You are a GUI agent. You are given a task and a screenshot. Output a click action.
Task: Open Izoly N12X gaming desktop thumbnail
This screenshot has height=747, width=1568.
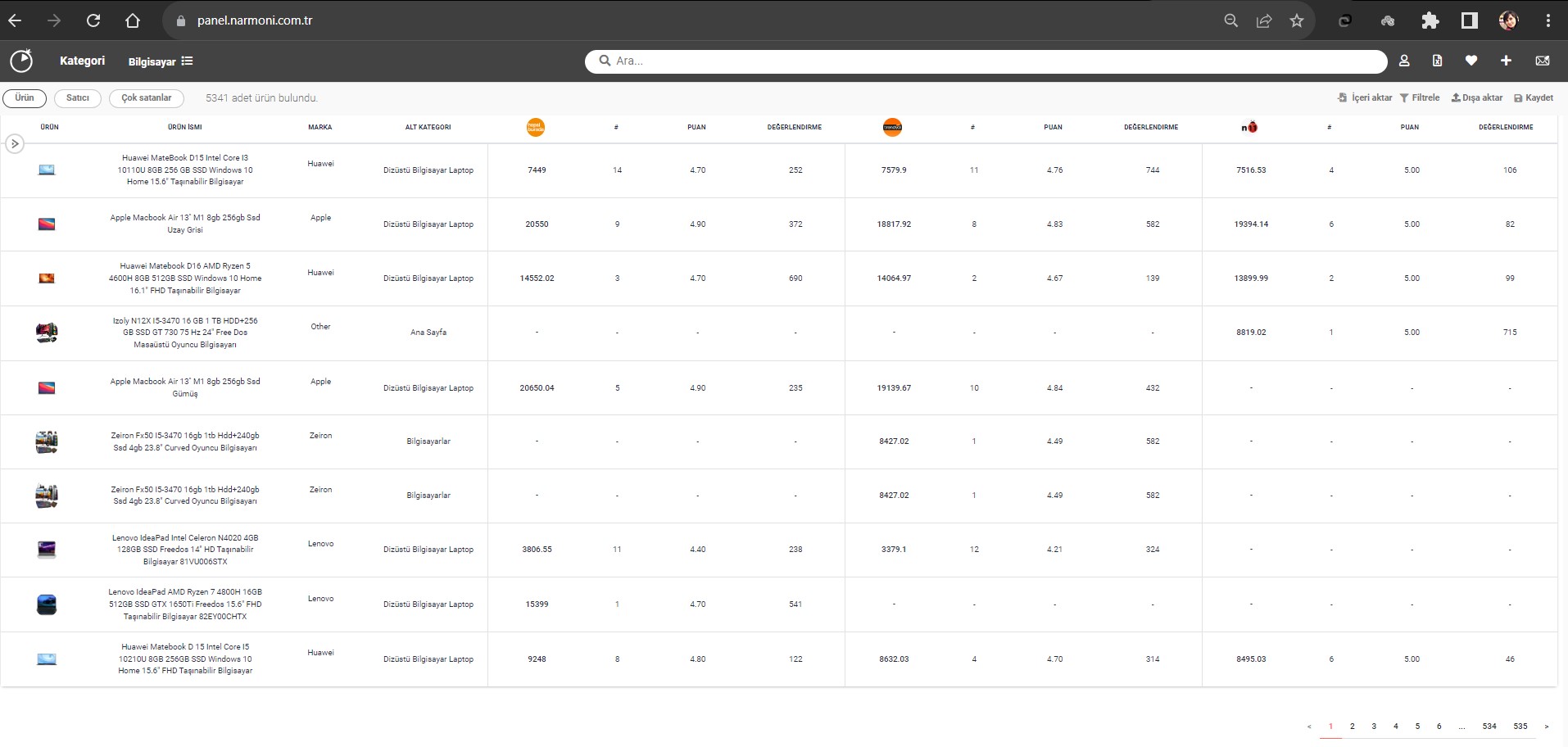47,332
